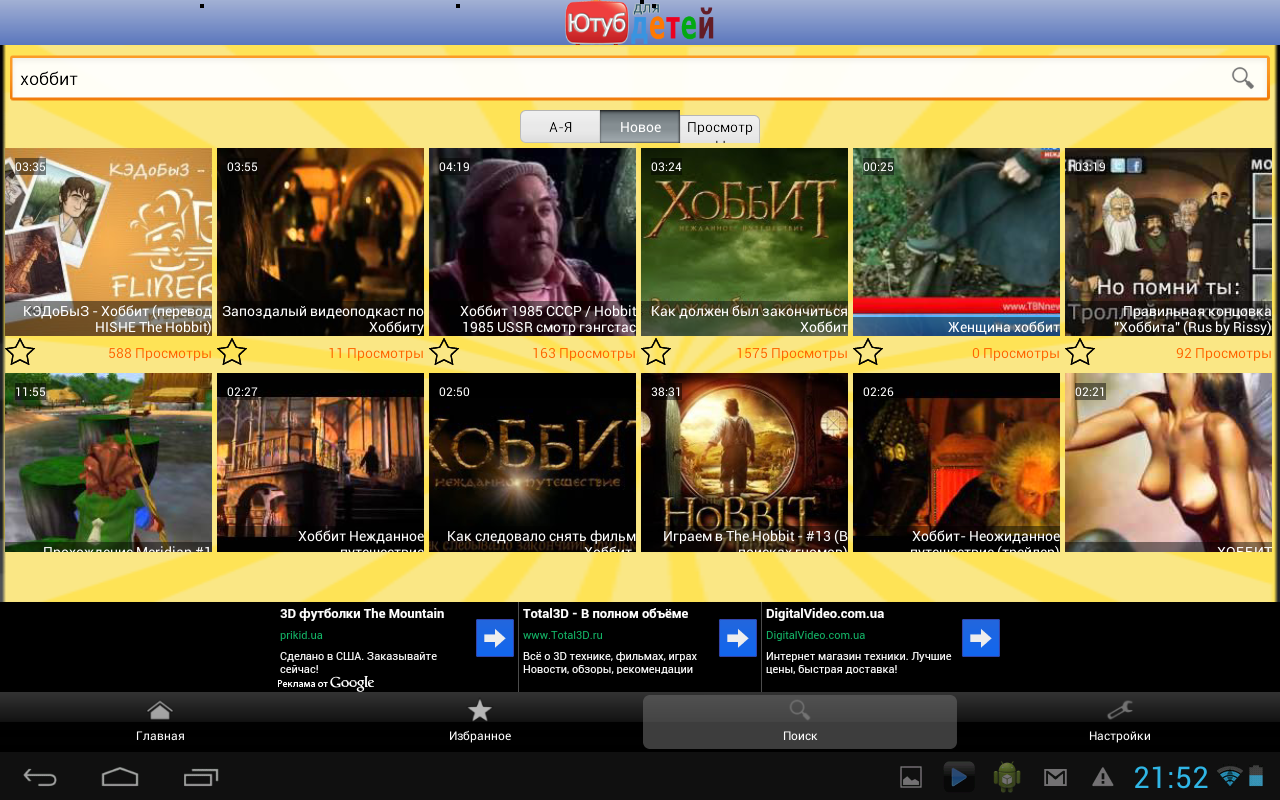Tap the Ютуб для детей logo

click(640, 22)
